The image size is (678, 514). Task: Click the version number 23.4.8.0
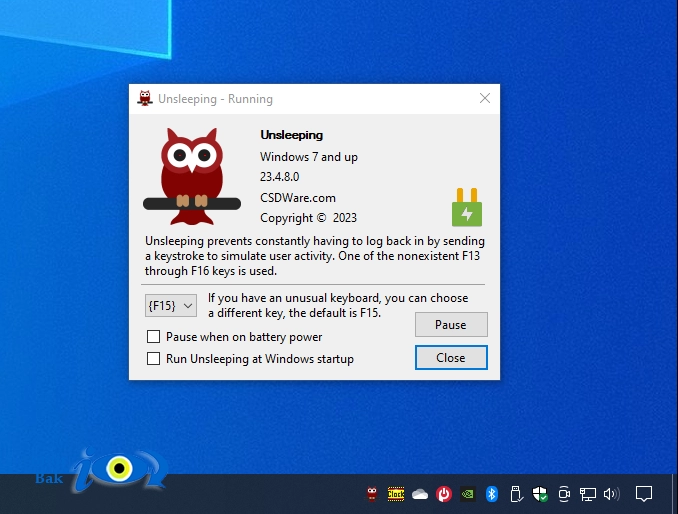279,177
